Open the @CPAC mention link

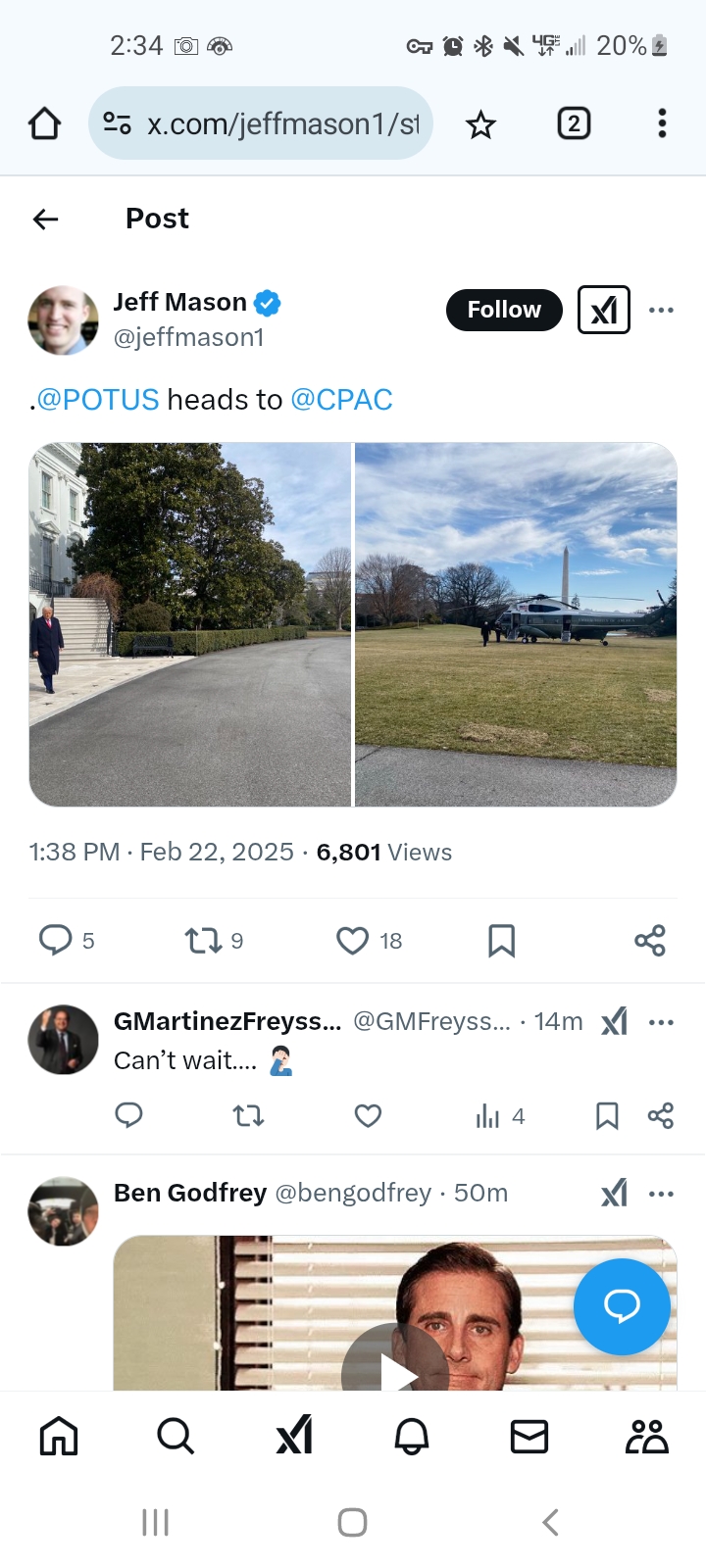pyautogui.click(x=341, y=400)
